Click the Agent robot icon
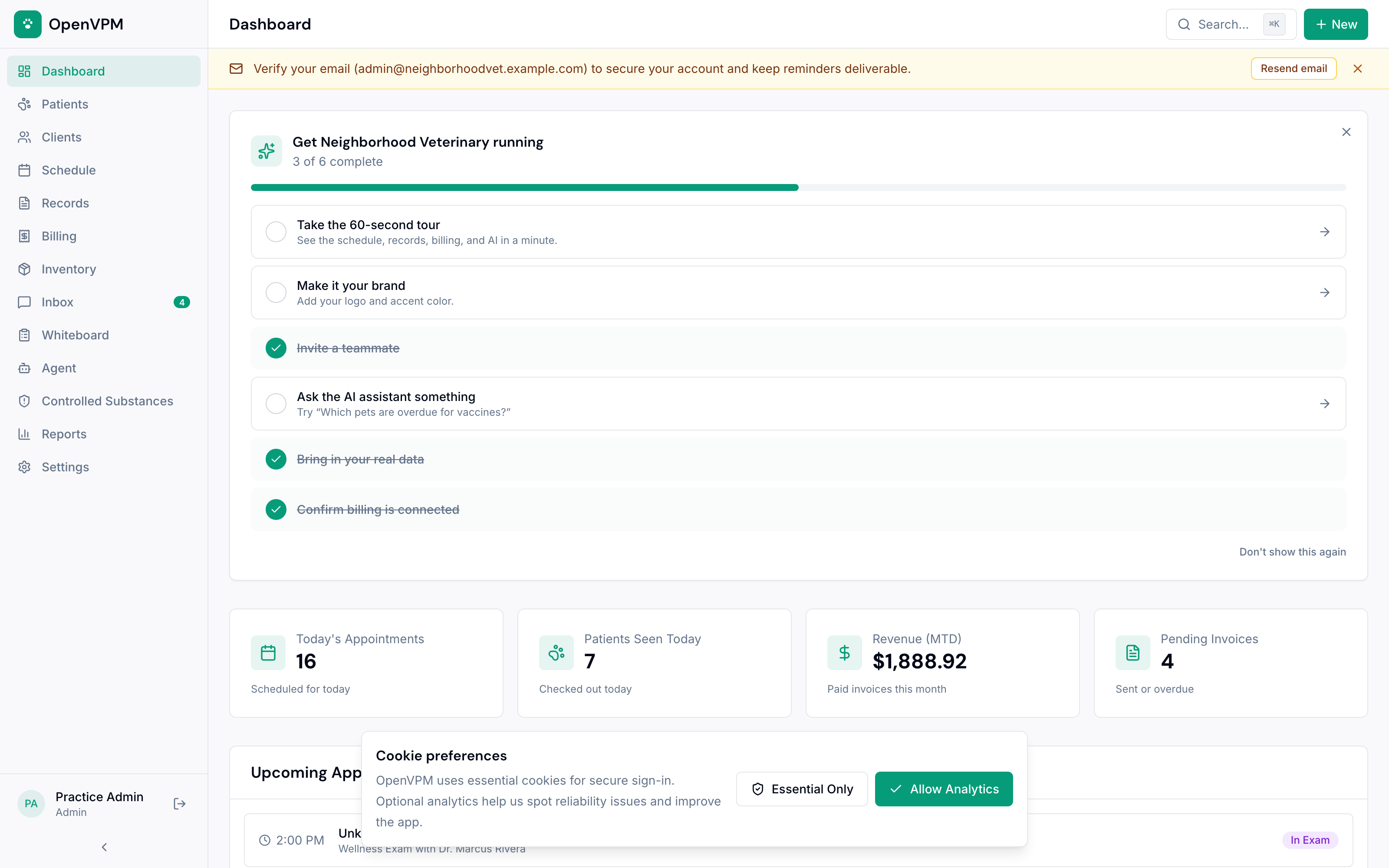Image resolution: width=1389 pixels, height=868 pixels. (24, 368)
